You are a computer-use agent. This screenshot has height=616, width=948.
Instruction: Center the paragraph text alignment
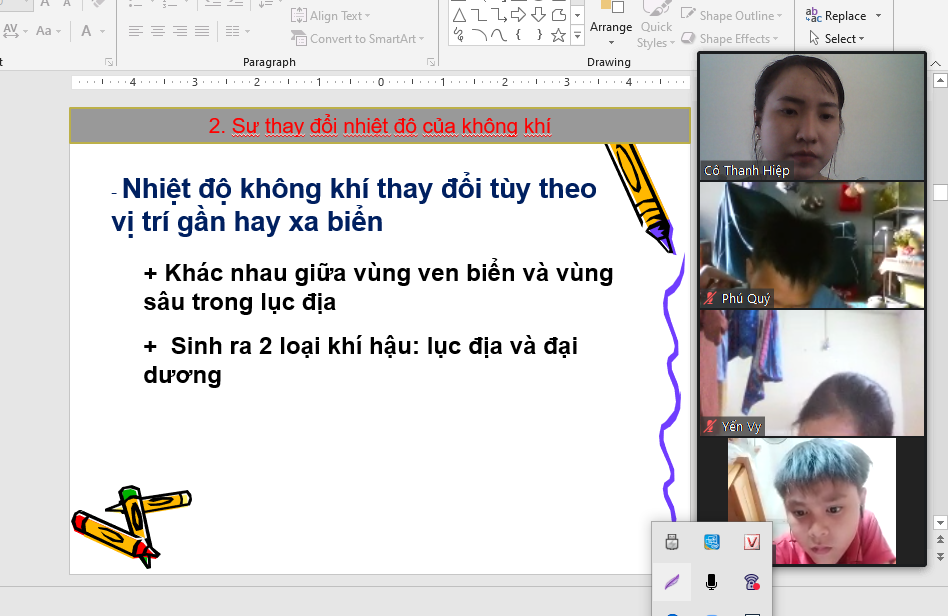158,31
